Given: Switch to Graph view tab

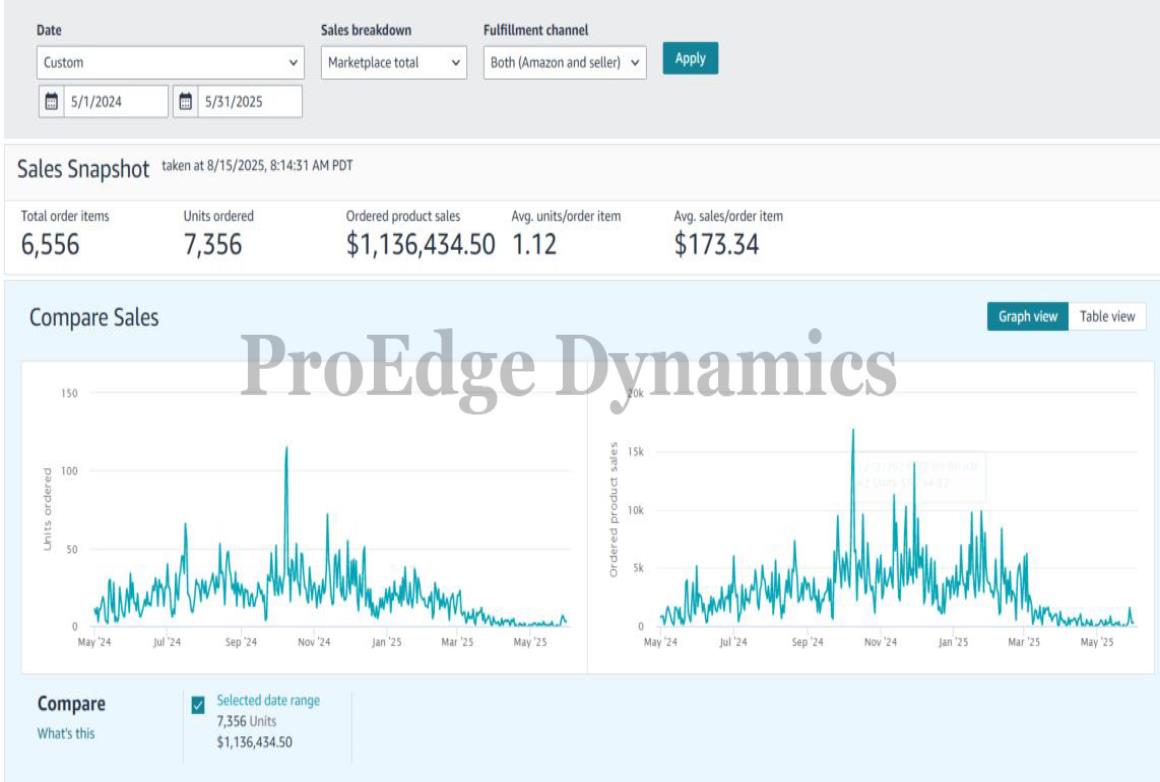Looking at the screenshot, I should [1027, 317].
